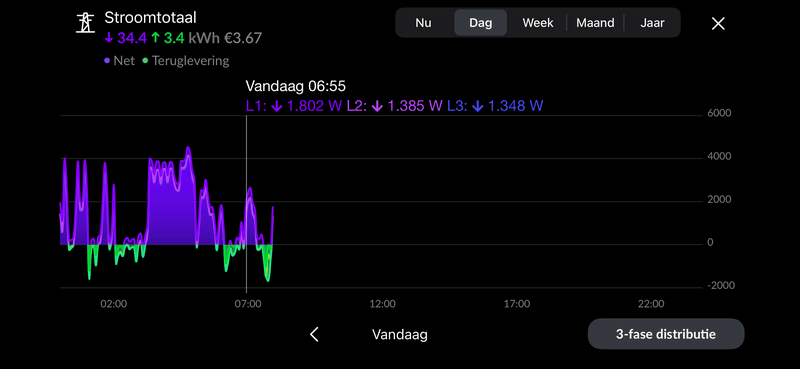
Task: Click the electricity pylon icon
Action: (86, 23)
